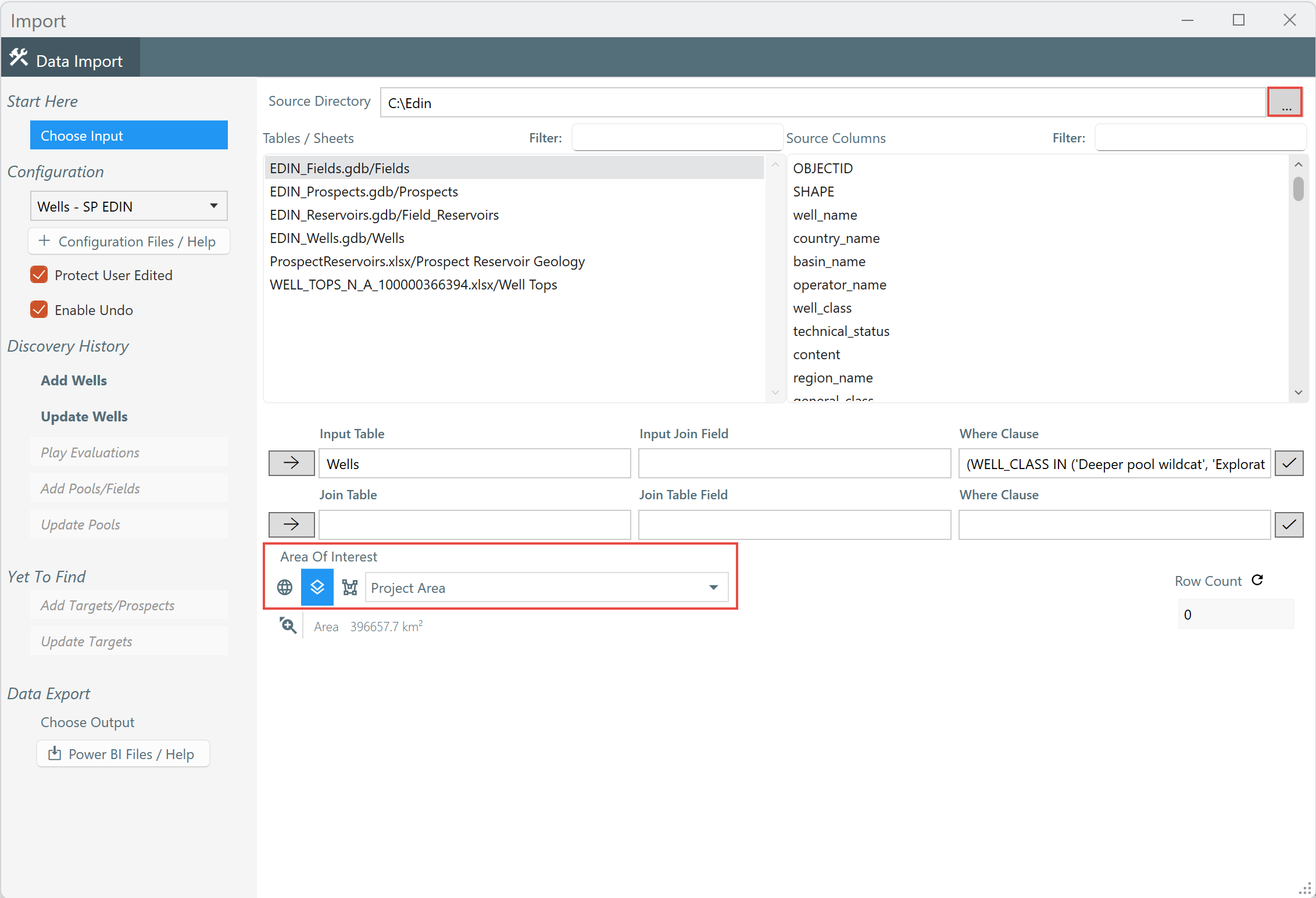Go to Update Wells step
1316x898 pixels.
point(84,417)
